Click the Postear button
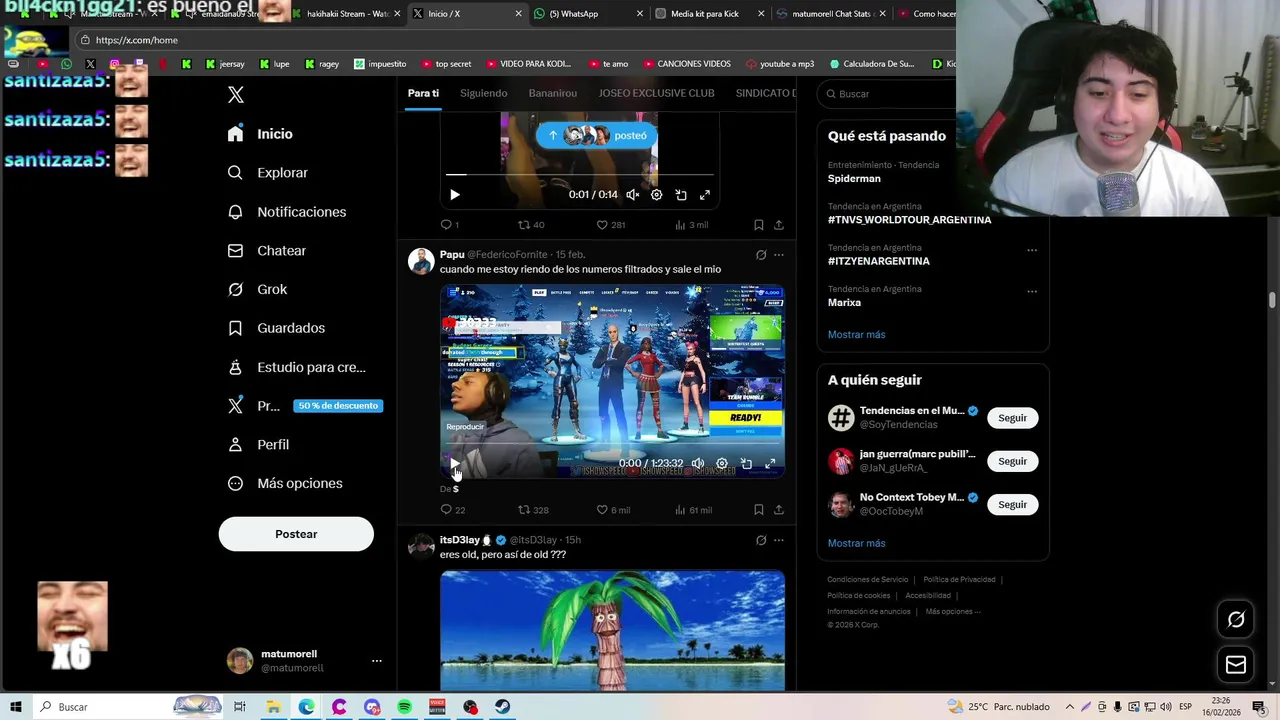The width and height of the screenshot is (1280, 720). (x=296, y=534)
